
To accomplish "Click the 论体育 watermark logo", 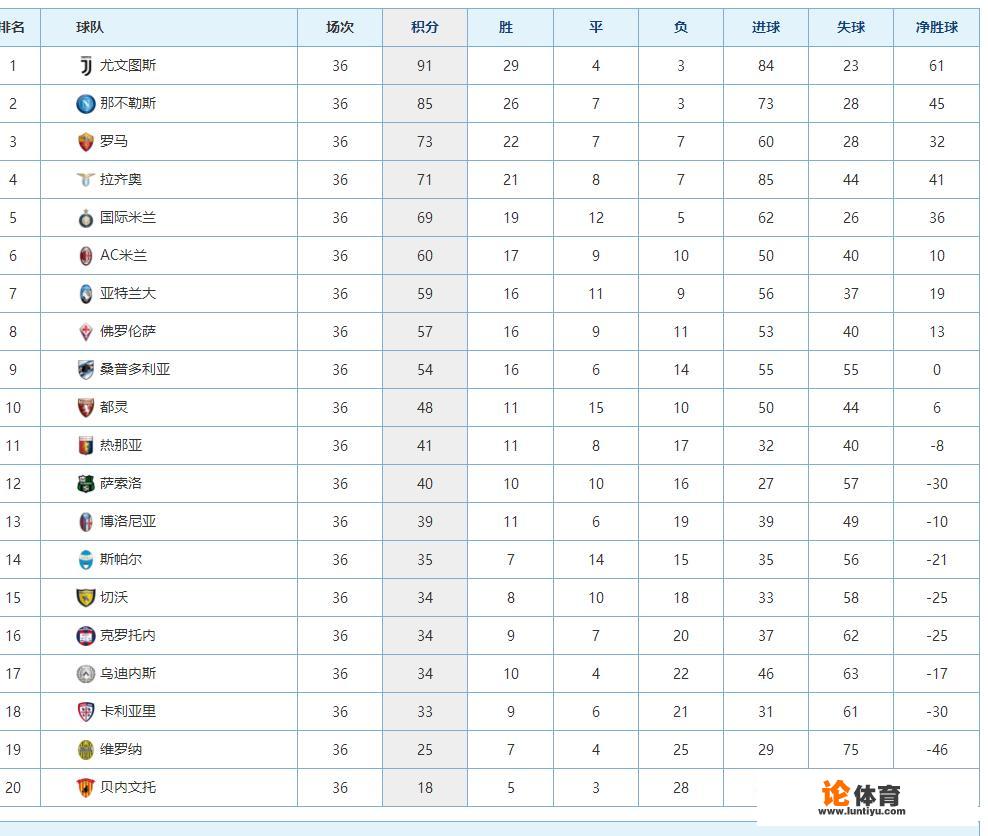I will point(861,797).
